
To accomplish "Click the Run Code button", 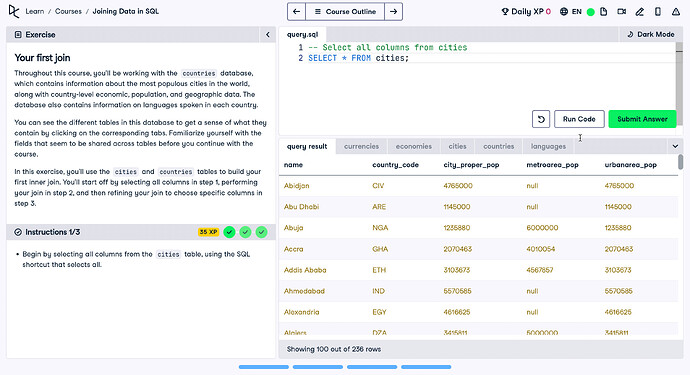I will click(579, 119).
